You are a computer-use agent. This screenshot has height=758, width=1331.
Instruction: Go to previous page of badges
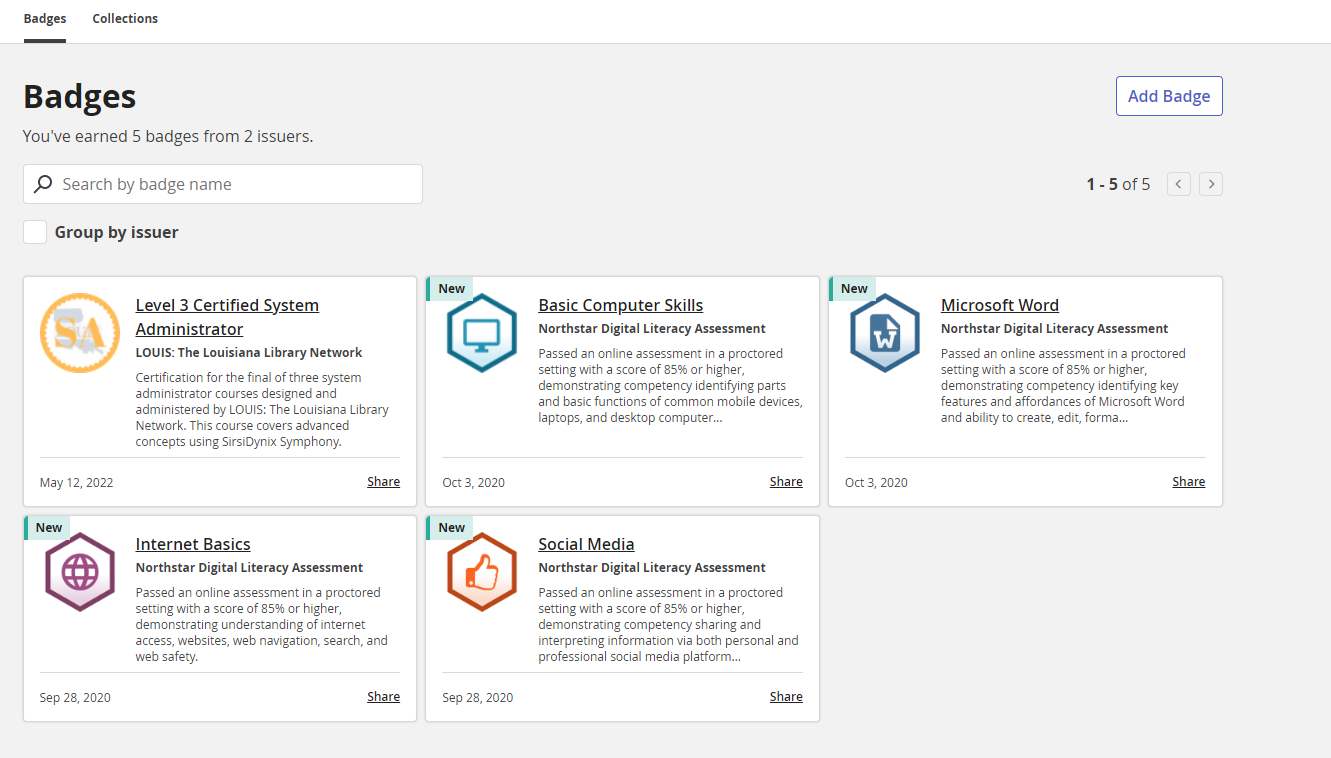pyautogui.click(x=1179, y=184)
